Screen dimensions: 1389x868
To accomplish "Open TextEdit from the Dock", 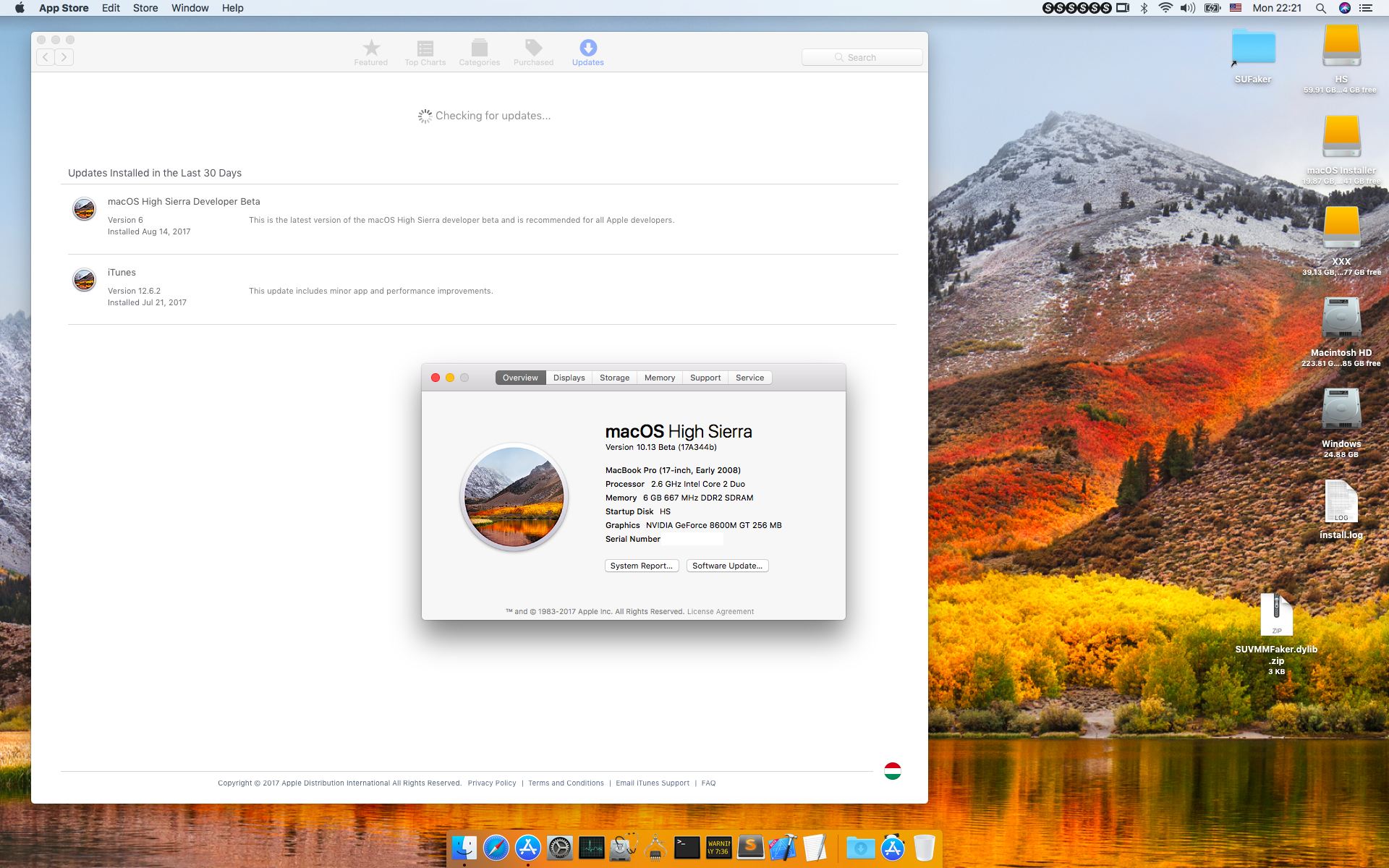I will (815, 848).
